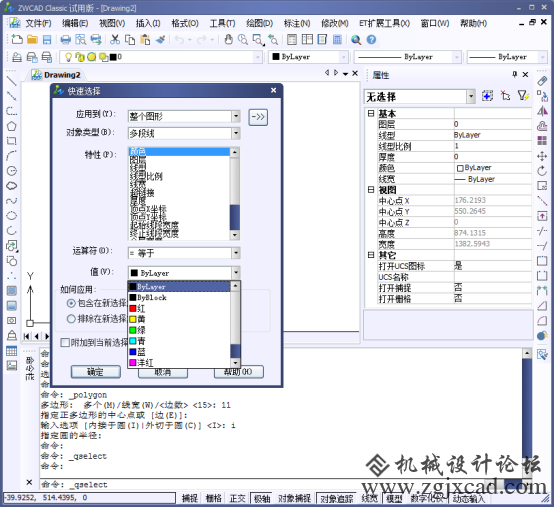554x508 pixels.
Task: Toggle 极轴 polar tracking in status bar
Action: point(262,498)
